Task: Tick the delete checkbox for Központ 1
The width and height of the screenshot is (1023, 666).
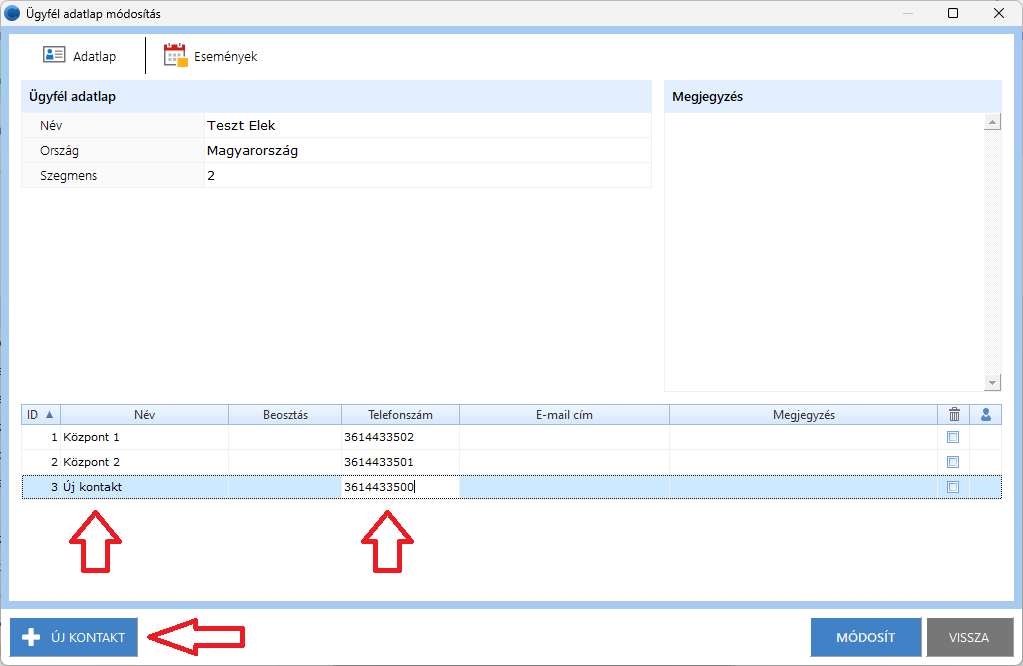Action: (x=953, y=438)
